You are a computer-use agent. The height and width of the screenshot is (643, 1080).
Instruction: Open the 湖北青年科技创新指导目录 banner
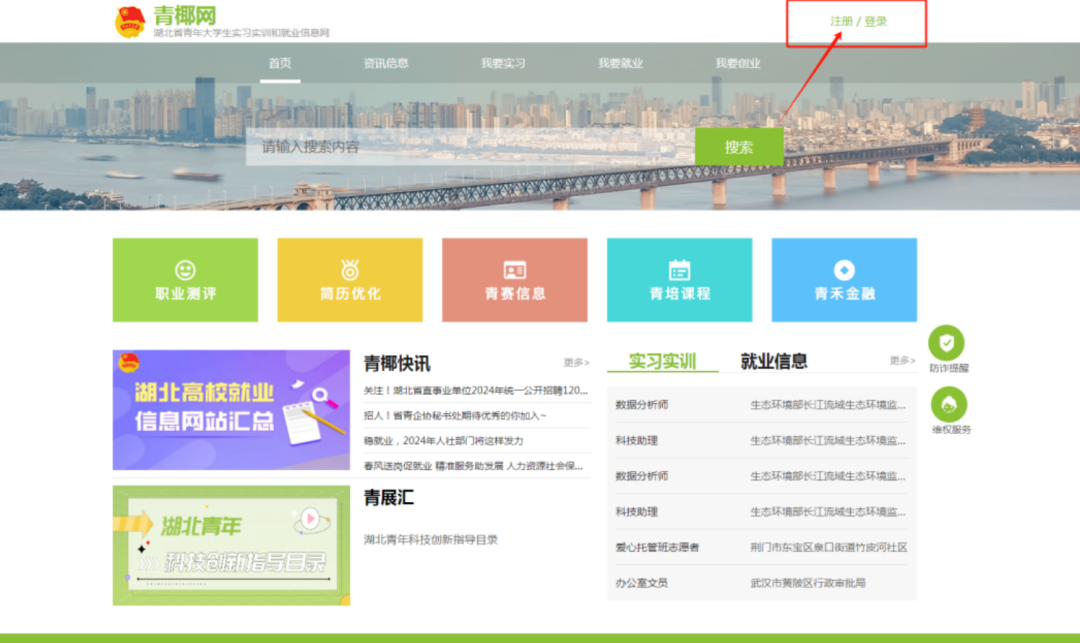(x=231, y=545)
